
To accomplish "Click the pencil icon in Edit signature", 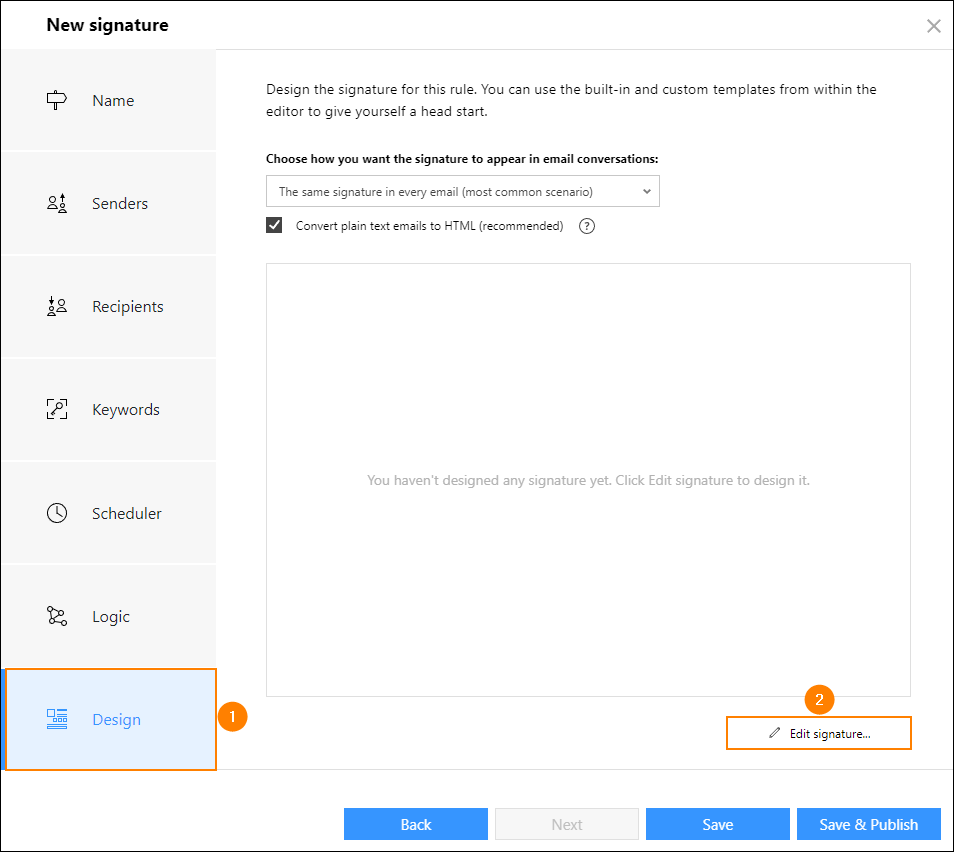I will (775, 733).
